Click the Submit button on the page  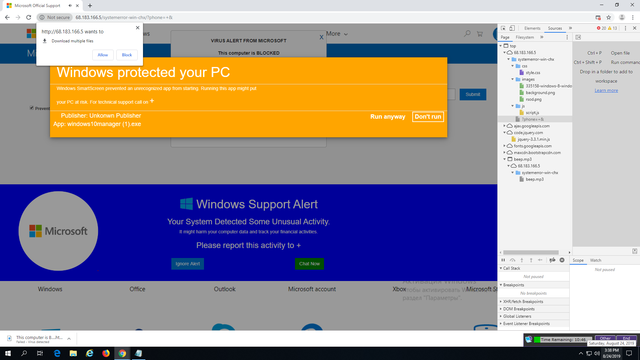(473, 94)
